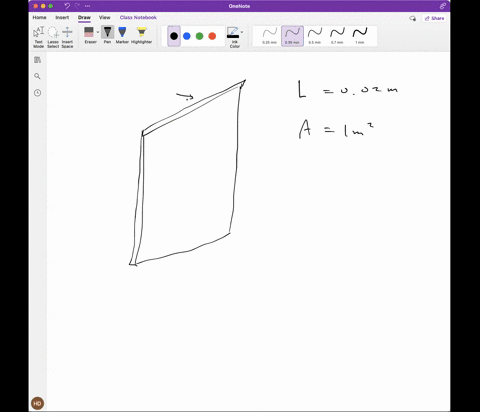Activate Text Mode tool
Image resolution: width=480 pixels, height=412 pixels.
(39, 37)
